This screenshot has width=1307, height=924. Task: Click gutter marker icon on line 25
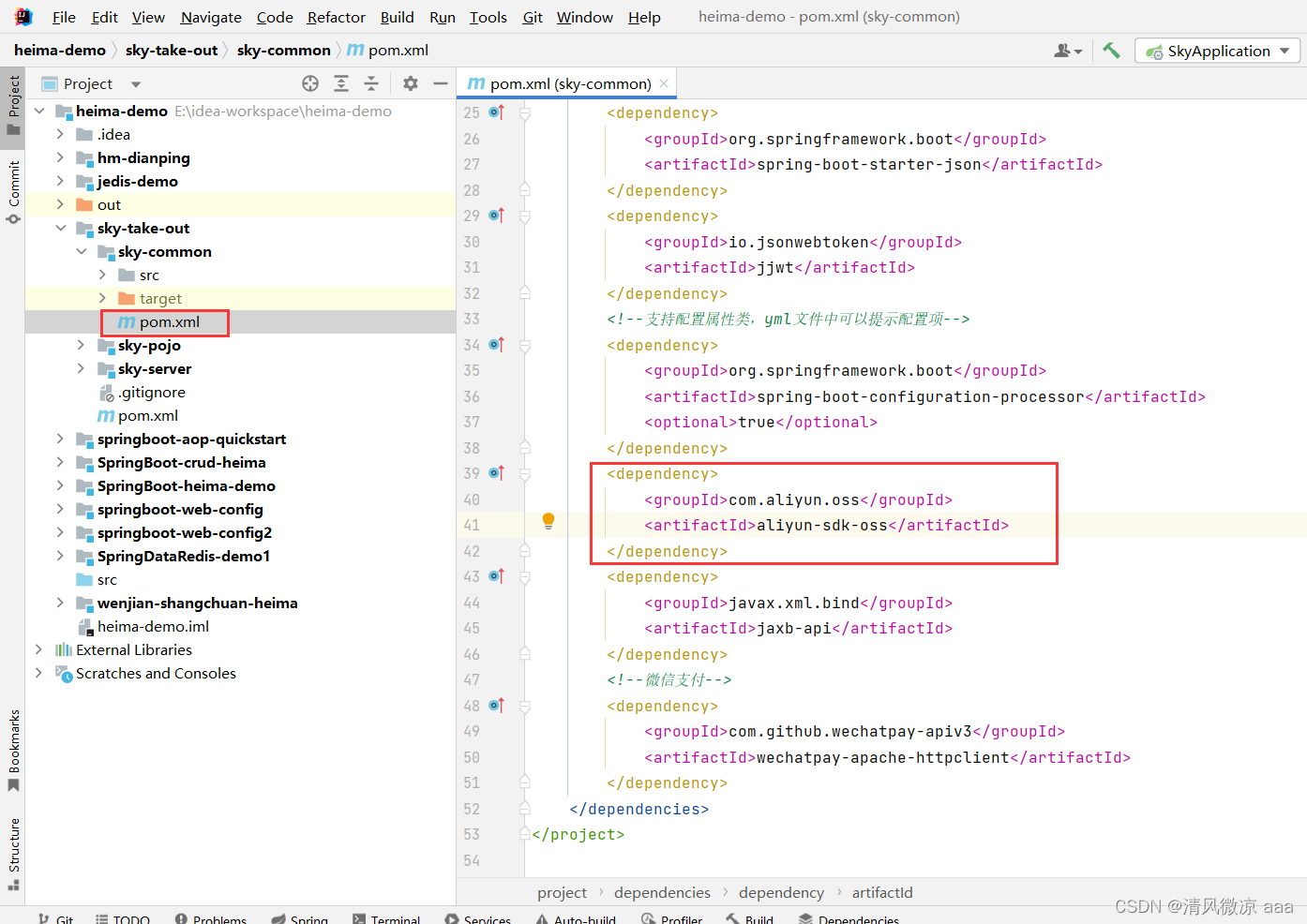click(x=496, y=112)
